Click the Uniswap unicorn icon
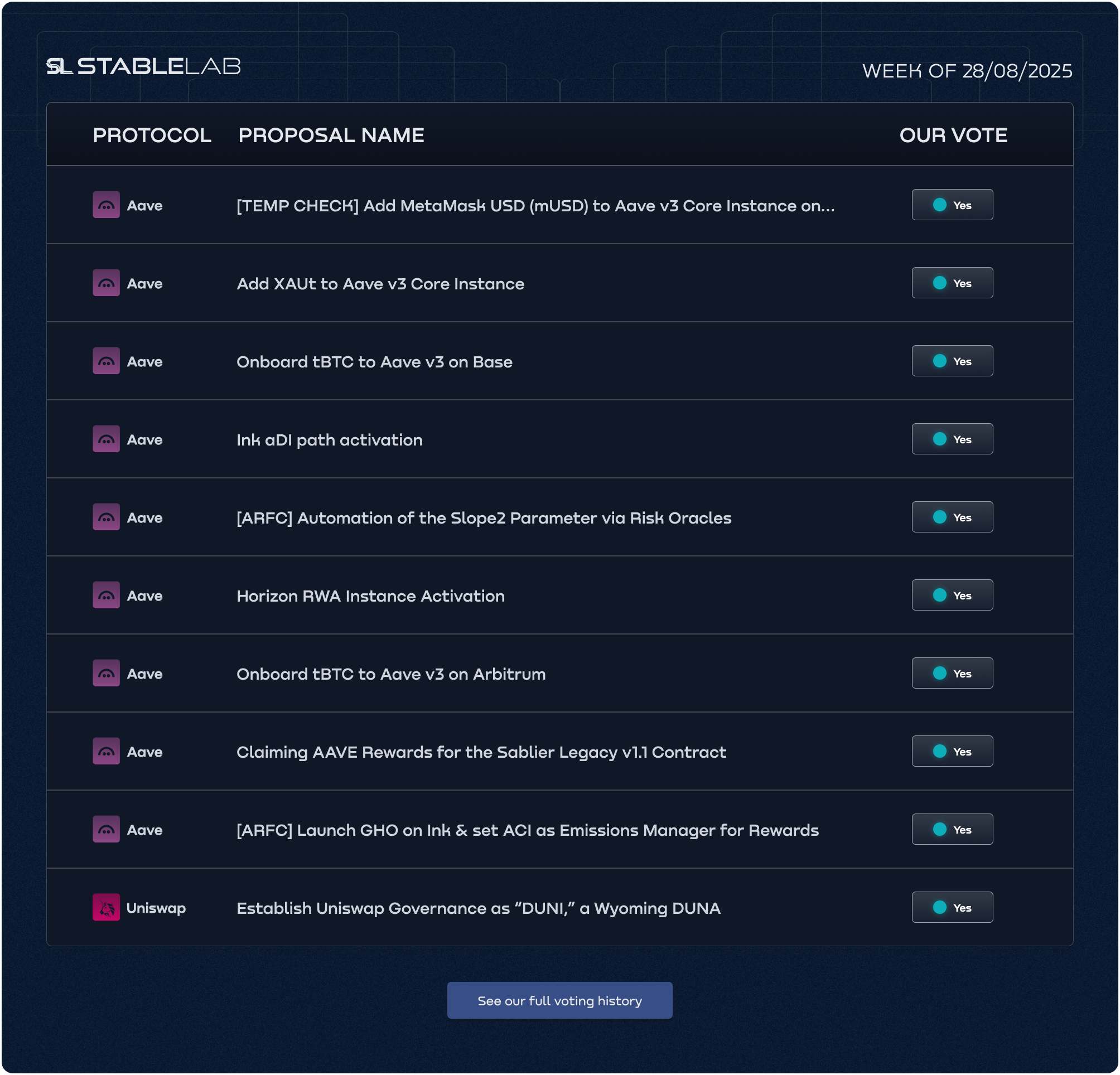This screenshot has height=1075, width=1120. [x=107, y=908]
